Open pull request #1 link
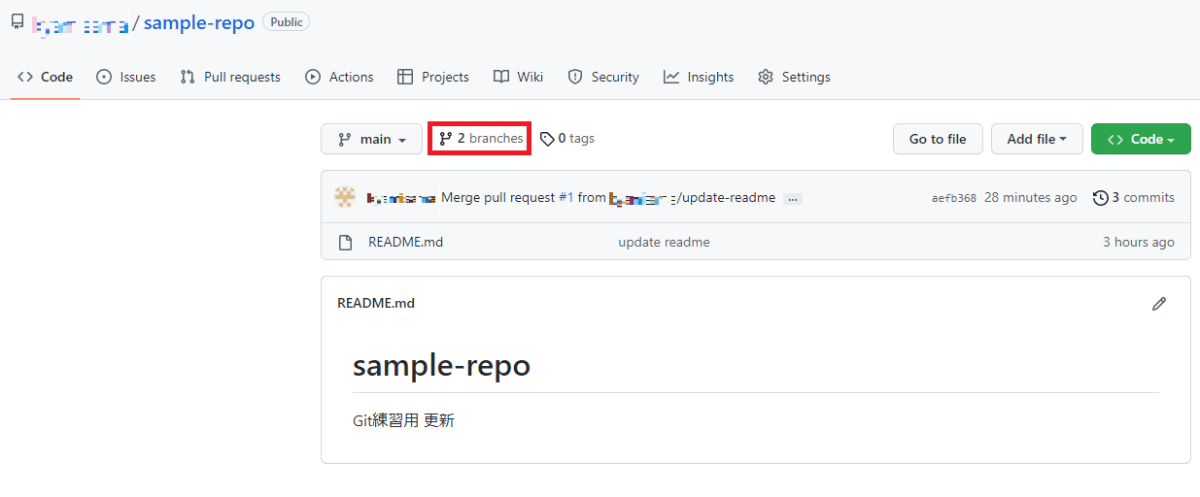The image size is (1200, 497). (566, 198)
